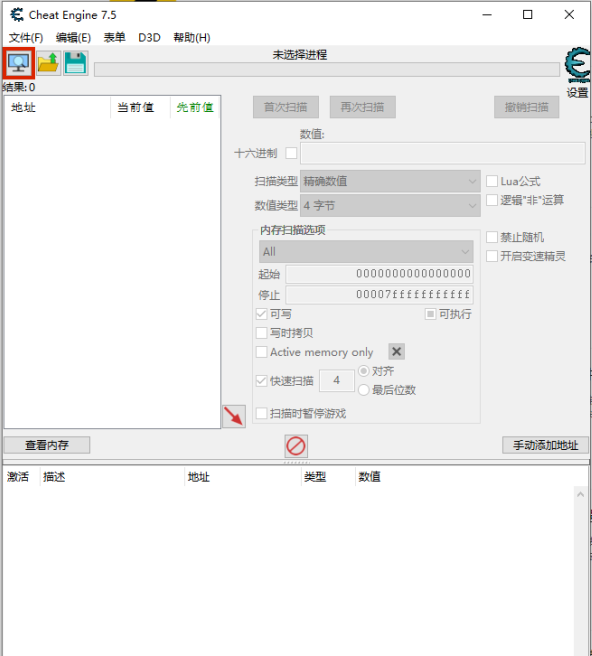Click the red arrow add-to-address-list icon
Image resolution: width=592 pixels, height=656 pixels.
click(234, 416)
